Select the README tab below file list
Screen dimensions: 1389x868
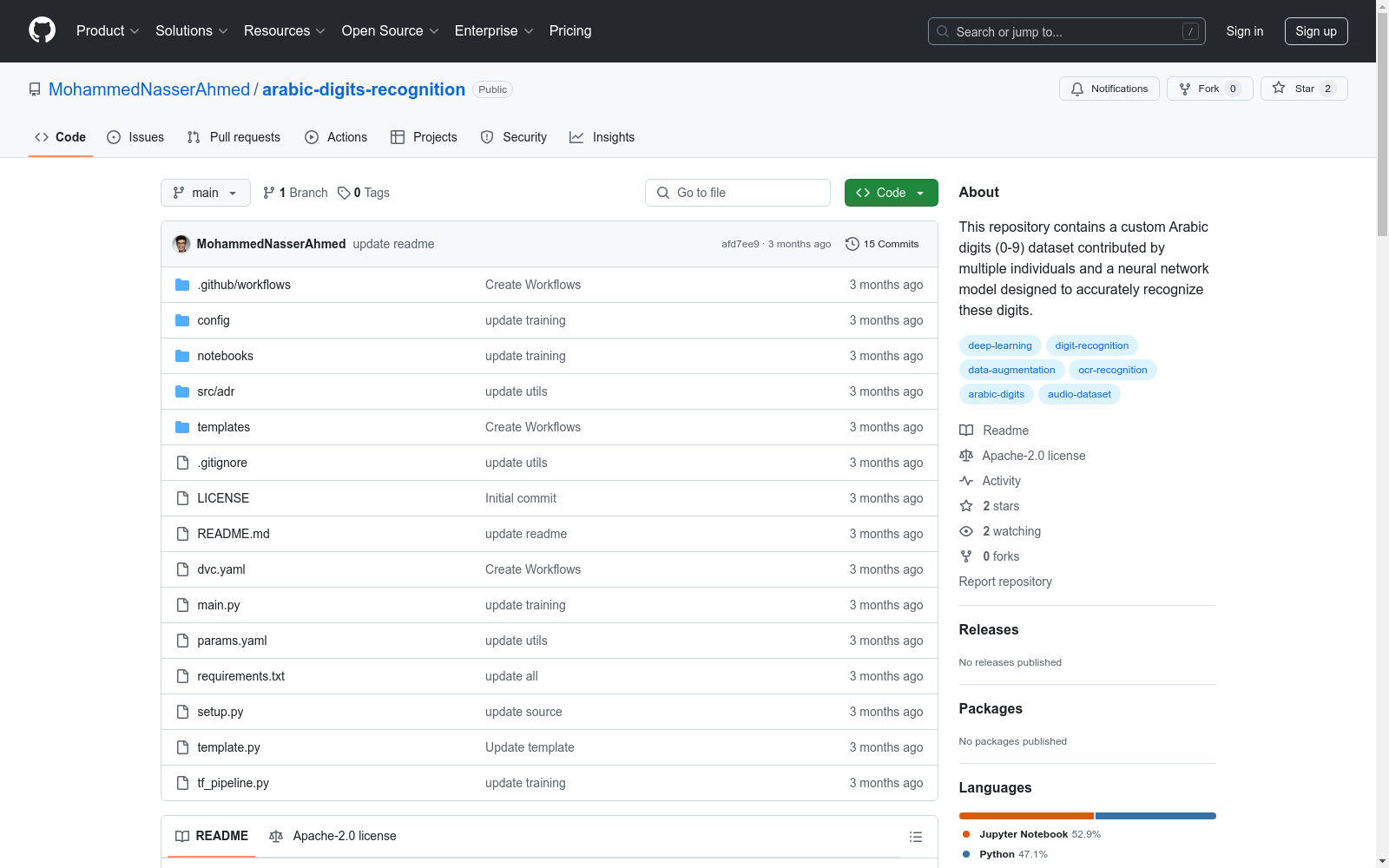click(212, 836)
